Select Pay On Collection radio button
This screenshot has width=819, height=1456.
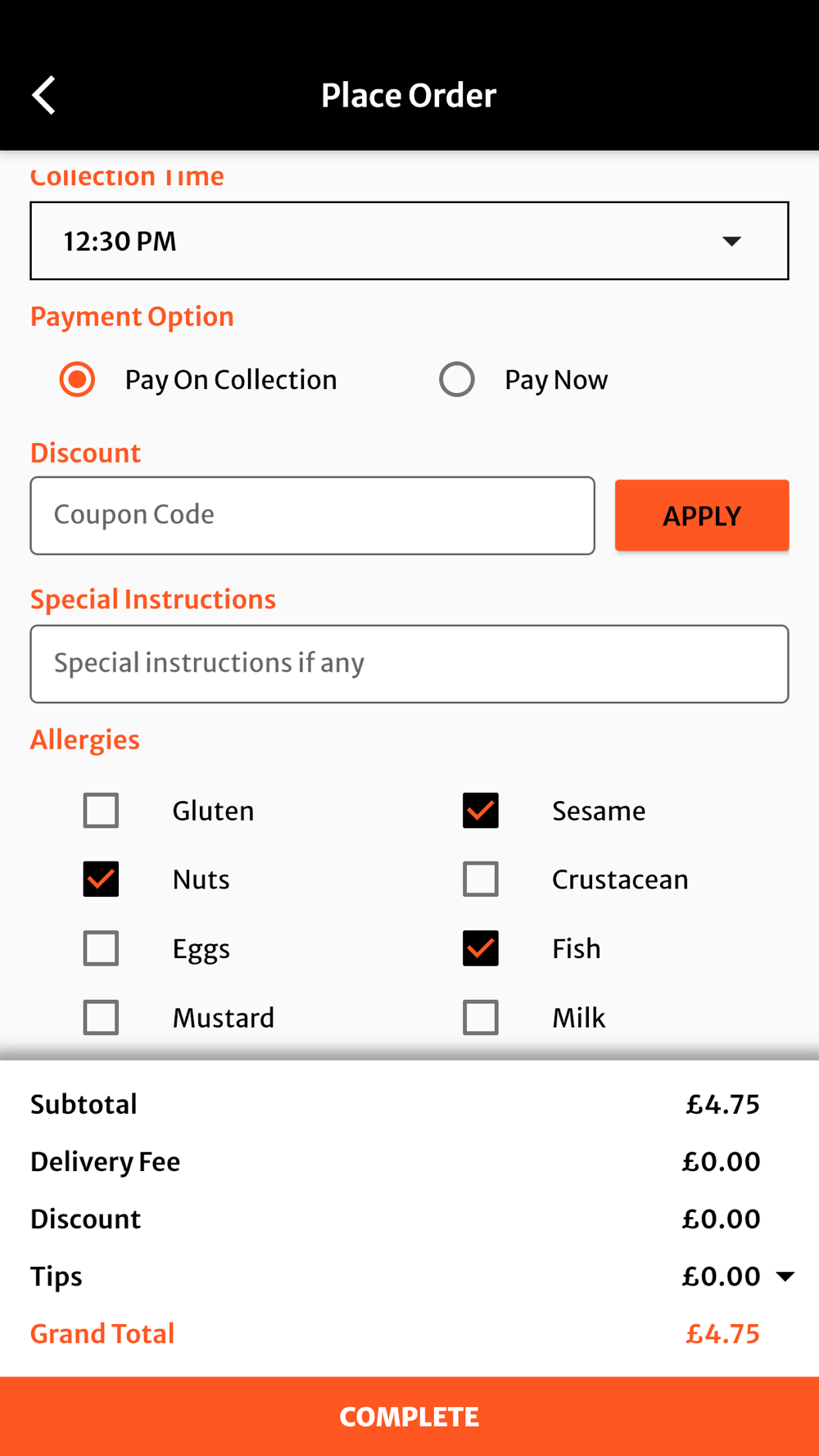coord(77,379)
